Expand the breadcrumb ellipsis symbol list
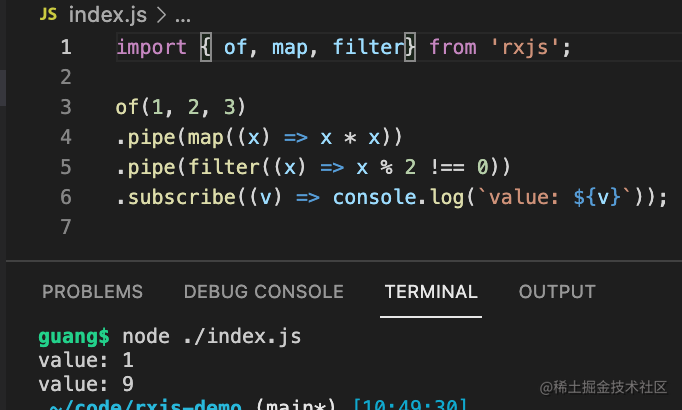 pos(183,15)
